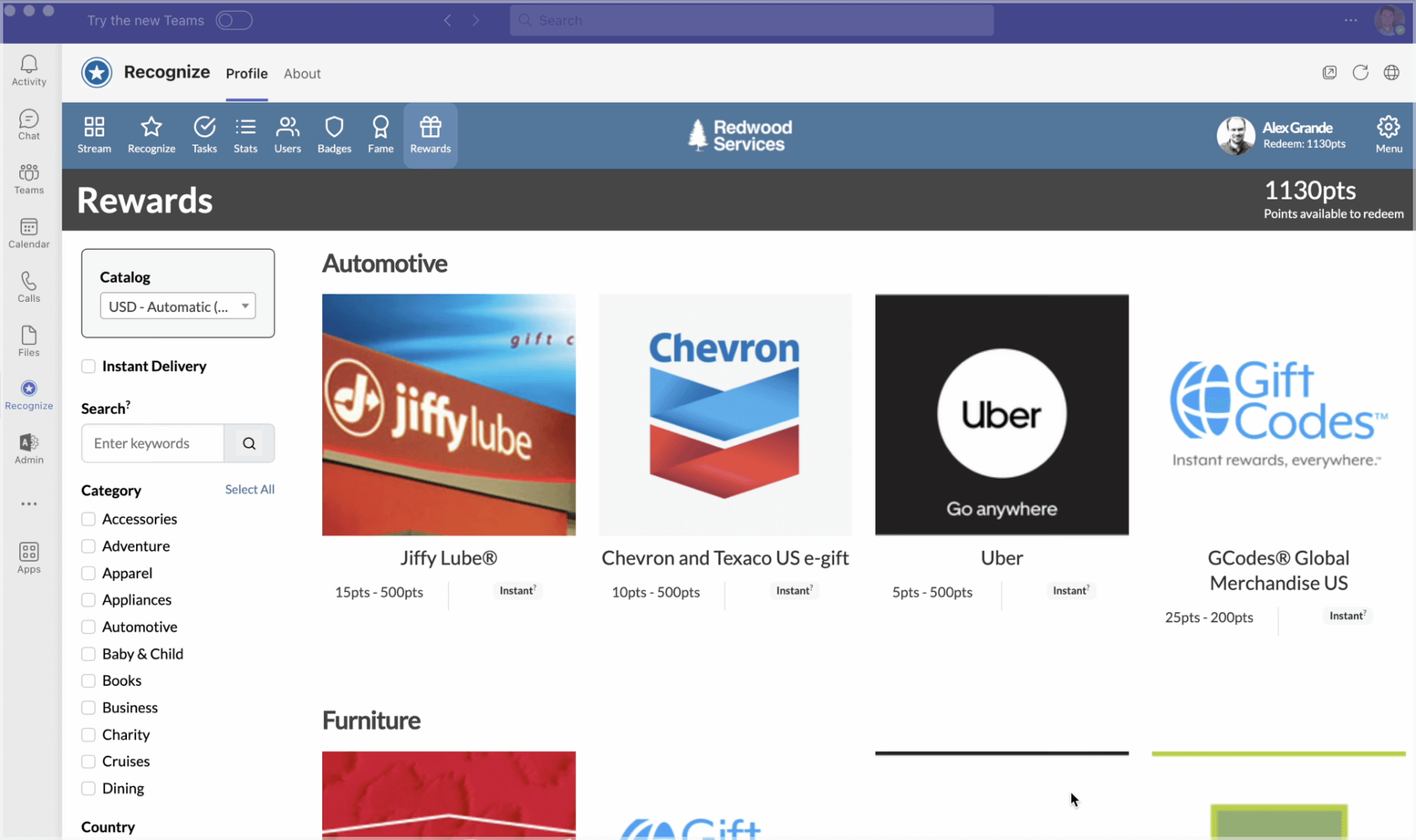Open Admin app in the Teams sidebar
1416x840 pixels.
point(29,449)
